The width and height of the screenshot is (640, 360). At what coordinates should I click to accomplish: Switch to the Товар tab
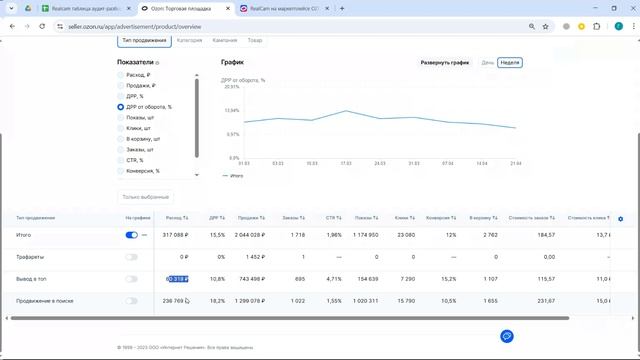[255, 40]
